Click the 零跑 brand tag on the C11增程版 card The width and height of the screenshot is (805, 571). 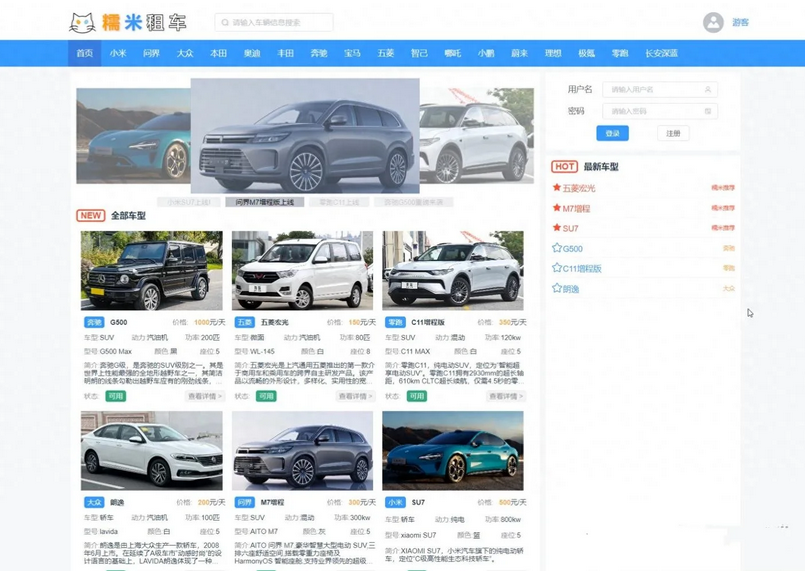pos(395,322)
